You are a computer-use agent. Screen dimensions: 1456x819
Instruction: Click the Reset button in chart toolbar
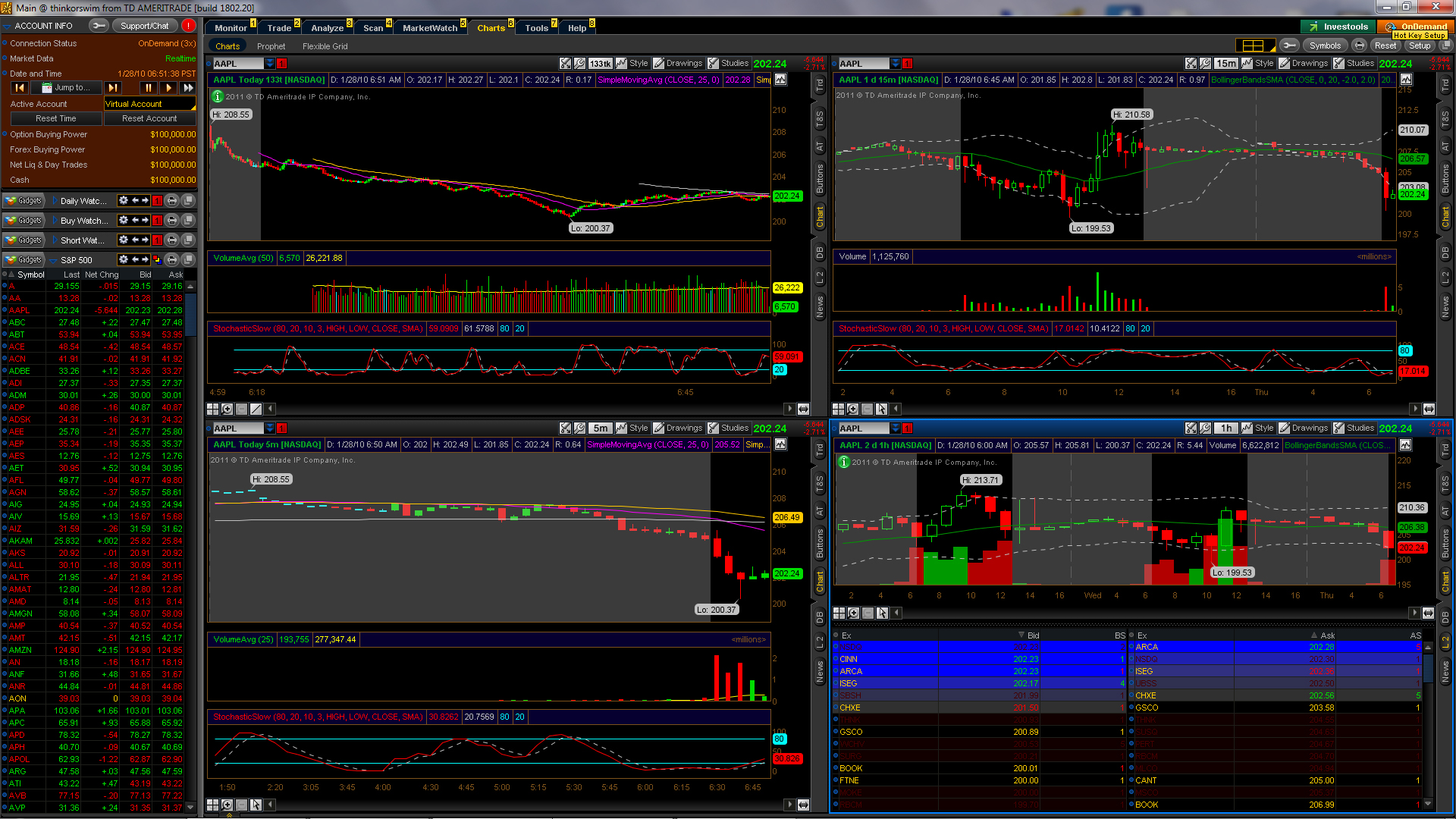(x=1385, y=45)
